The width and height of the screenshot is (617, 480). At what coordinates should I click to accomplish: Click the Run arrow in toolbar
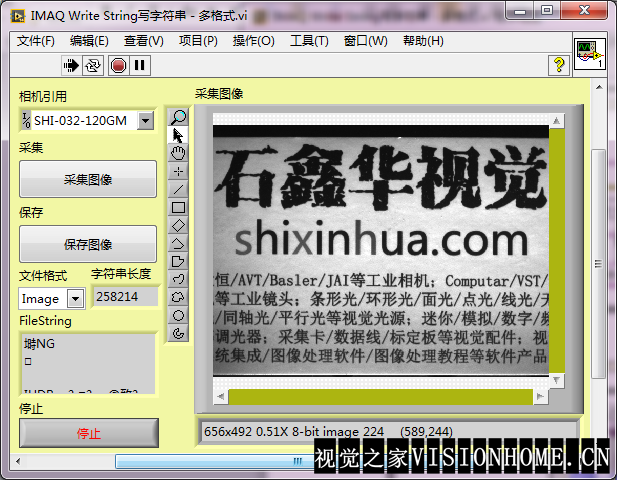72,65
